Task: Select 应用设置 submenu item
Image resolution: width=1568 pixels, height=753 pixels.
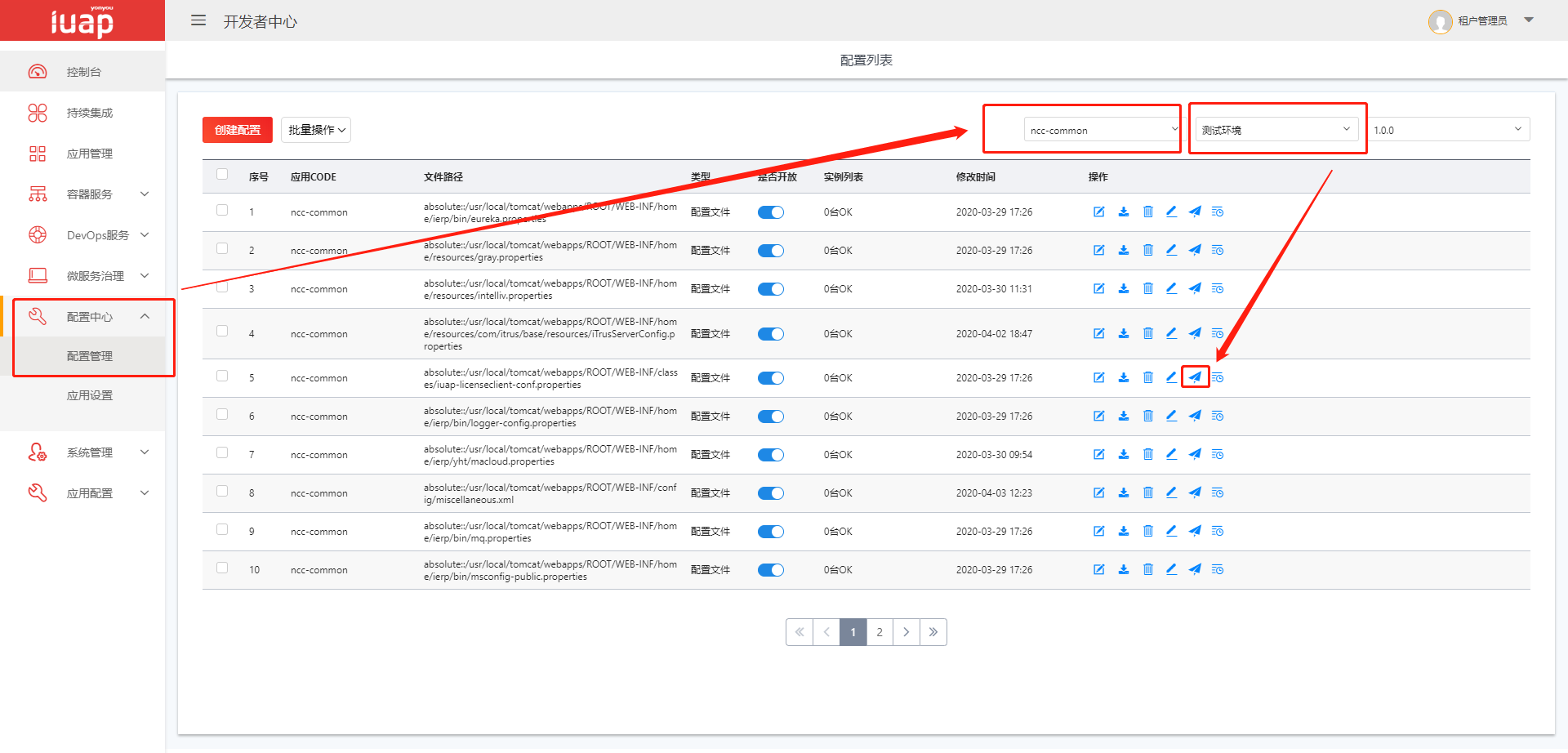Action: (82, 395)
